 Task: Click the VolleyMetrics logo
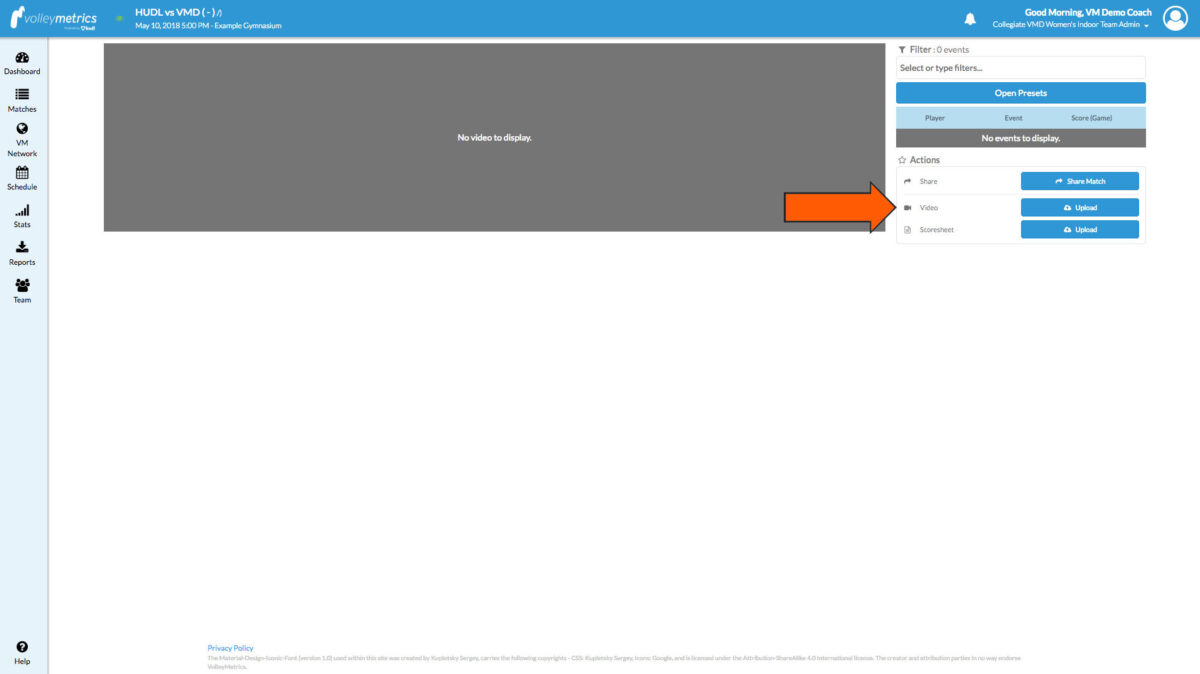55,17
